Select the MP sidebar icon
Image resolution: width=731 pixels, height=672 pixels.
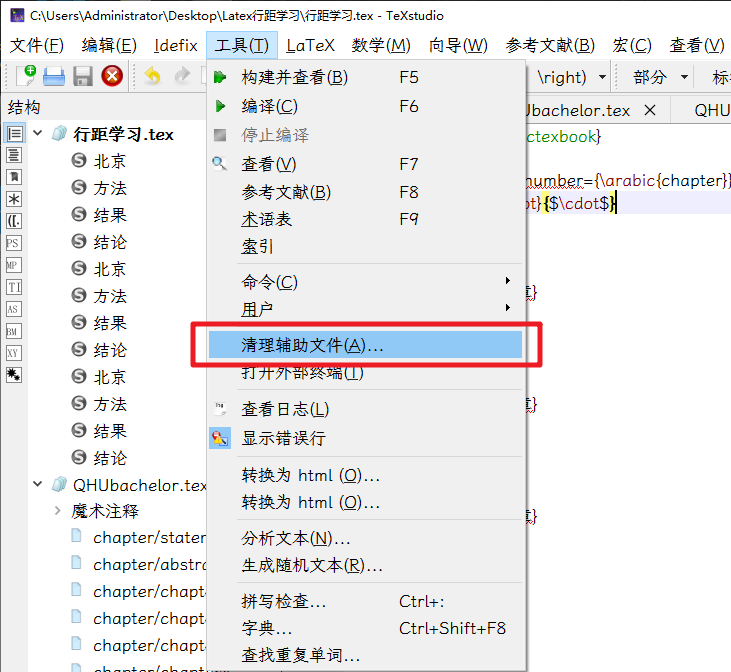tap(14, 265)
